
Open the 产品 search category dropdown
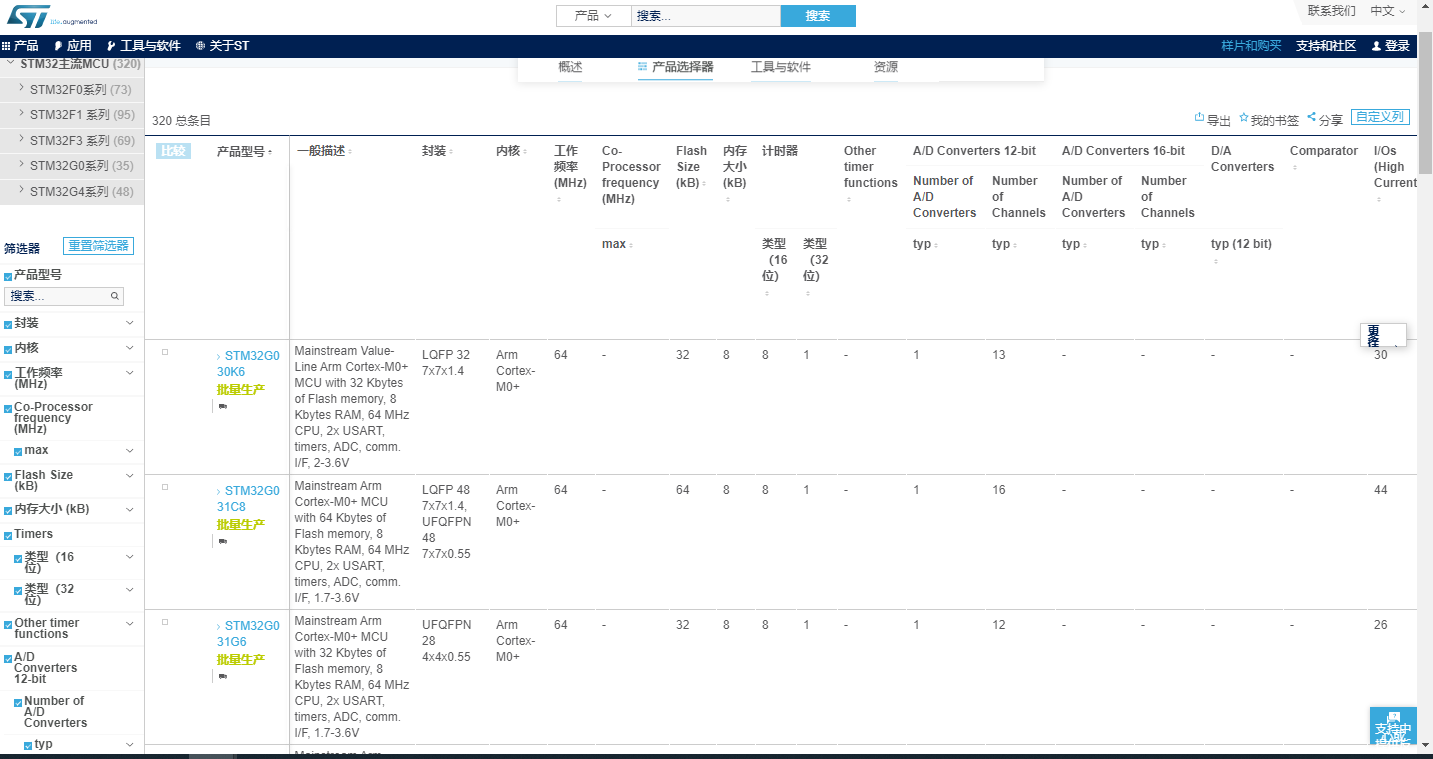pos(593,16)
